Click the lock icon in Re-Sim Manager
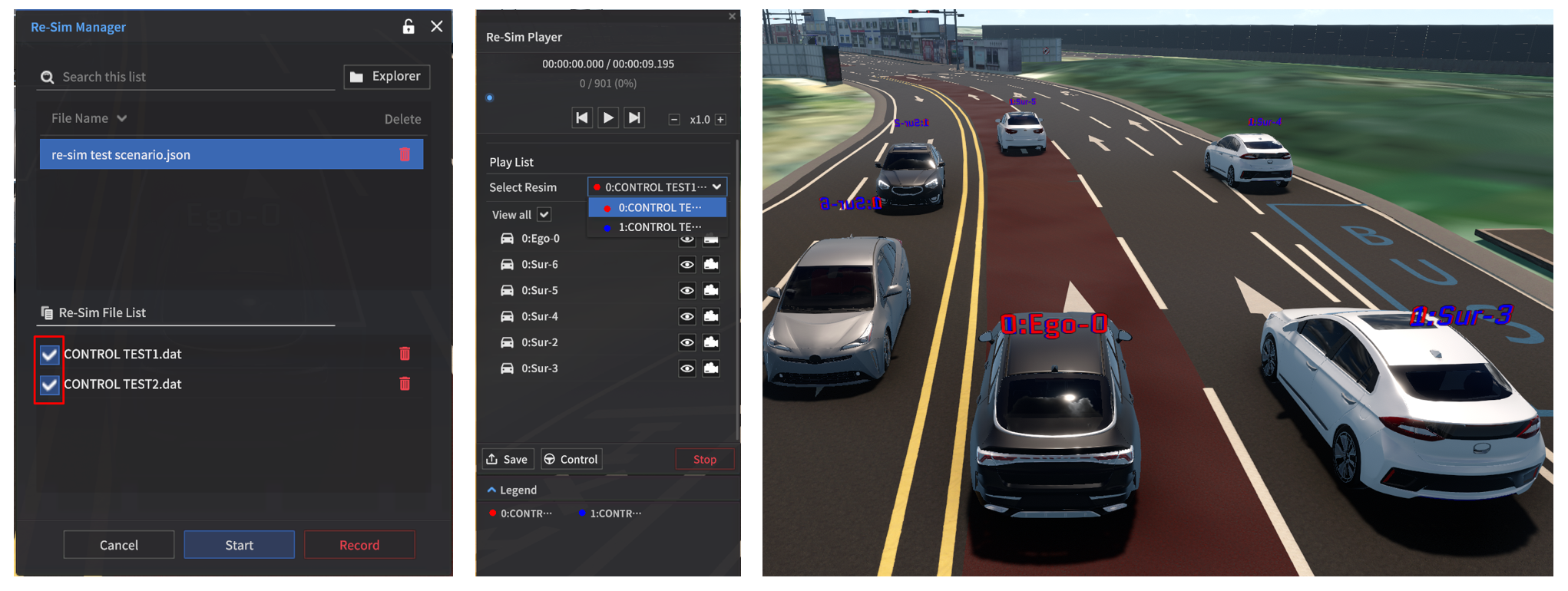 pyautogui.click(x=409, y=27)
